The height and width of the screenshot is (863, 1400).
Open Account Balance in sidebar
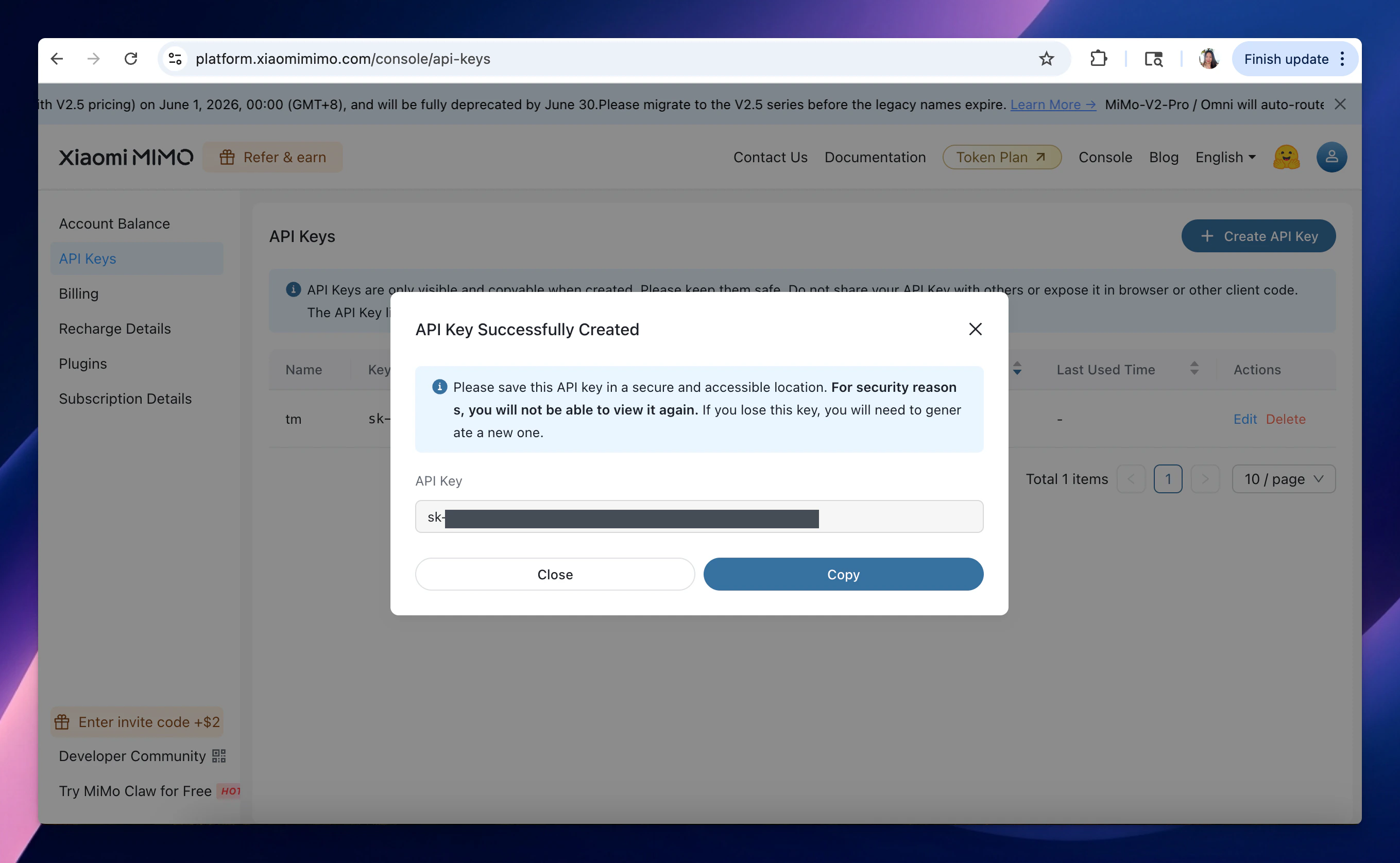[x=114, y=224]
